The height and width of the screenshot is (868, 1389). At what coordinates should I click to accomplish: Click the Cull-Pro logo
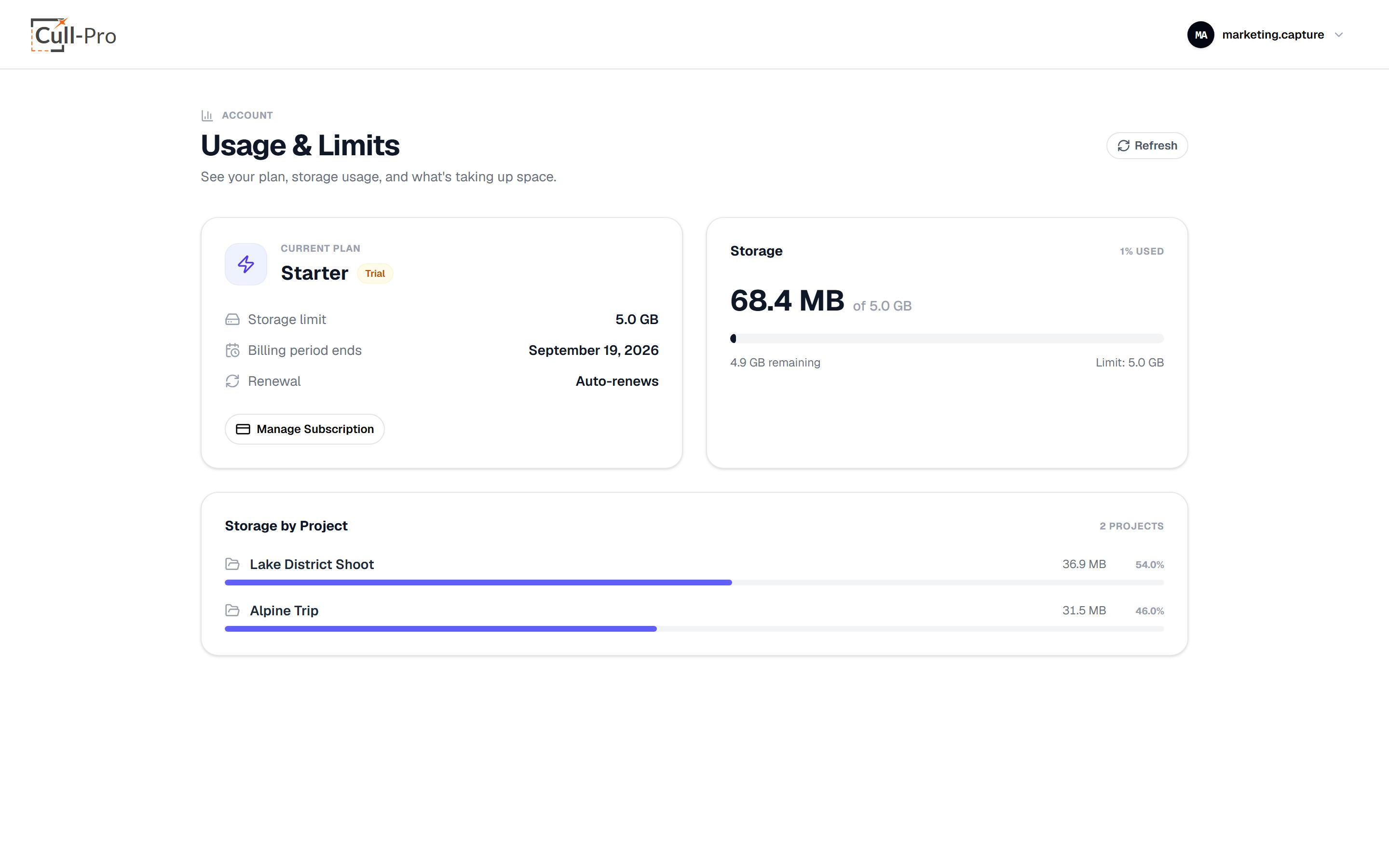[73, 35]
